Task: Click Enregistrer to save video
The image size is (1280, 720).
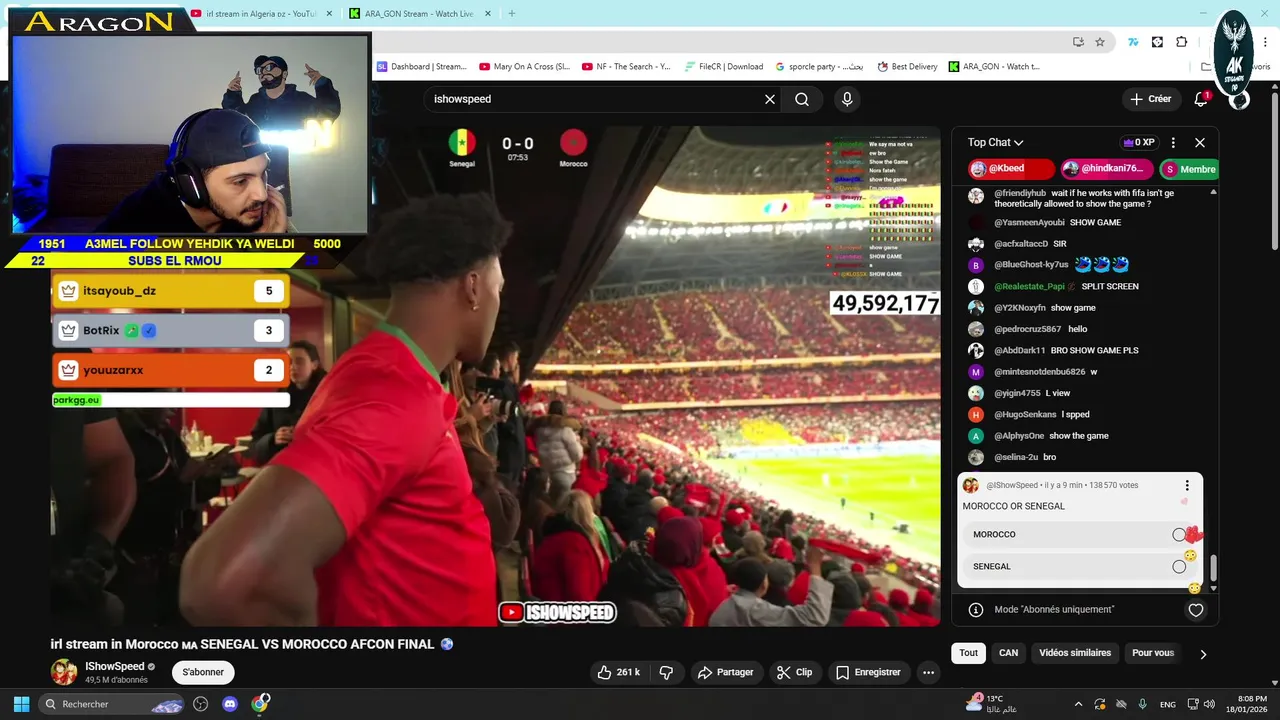Action: coord(868,672)
